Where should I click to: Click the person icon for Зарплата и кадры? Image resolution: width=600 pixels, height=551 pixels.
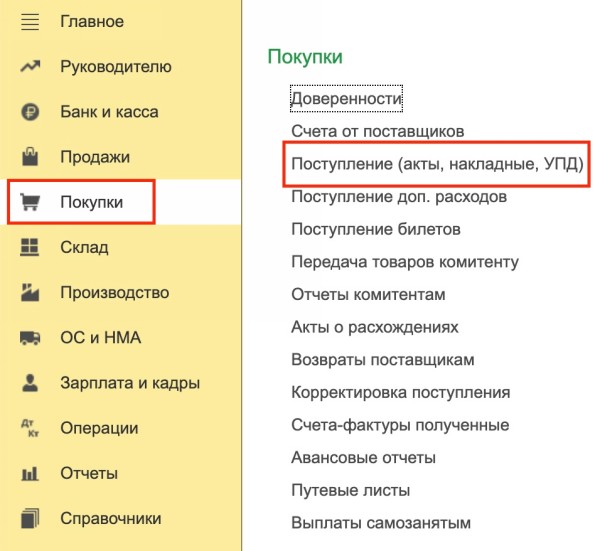coord(30,383)
